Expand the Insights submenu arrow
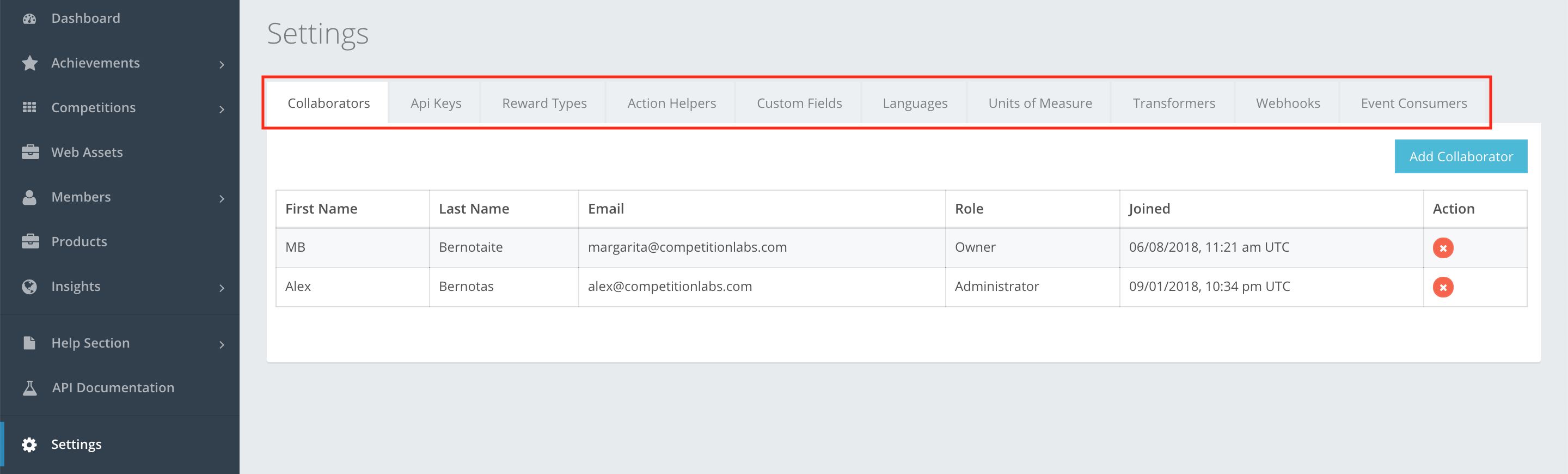1568x474 pixels. tap(222, 288)
